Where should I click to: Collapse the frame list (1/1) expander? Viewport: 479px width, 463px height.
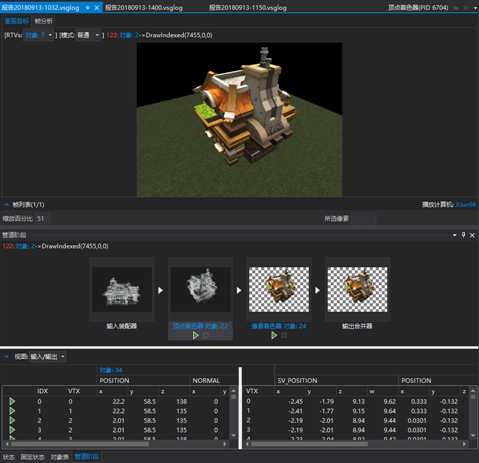click(x=6, y=204)
